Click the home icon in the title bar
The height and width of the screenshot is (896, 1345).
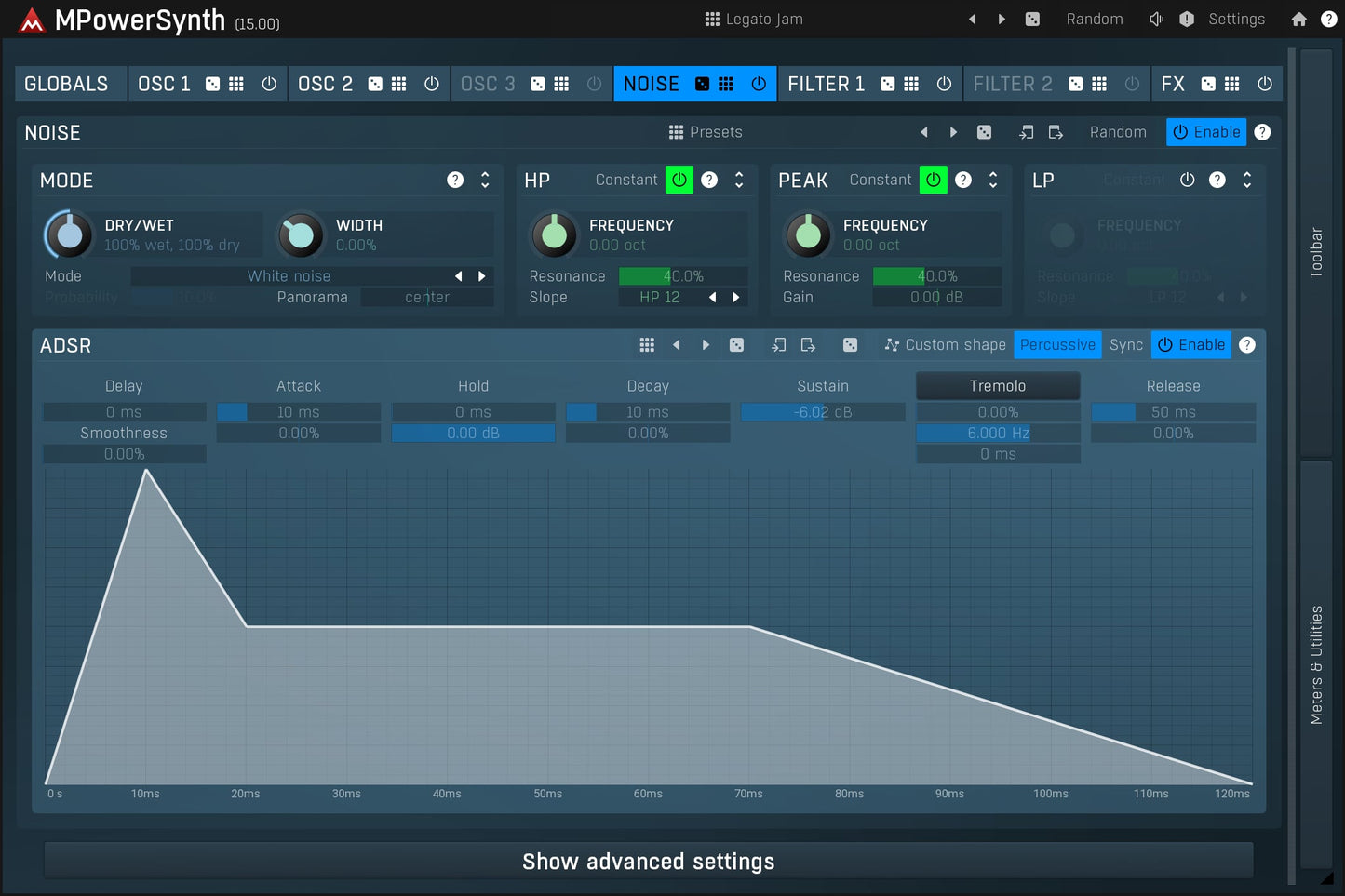(1298, 19)
